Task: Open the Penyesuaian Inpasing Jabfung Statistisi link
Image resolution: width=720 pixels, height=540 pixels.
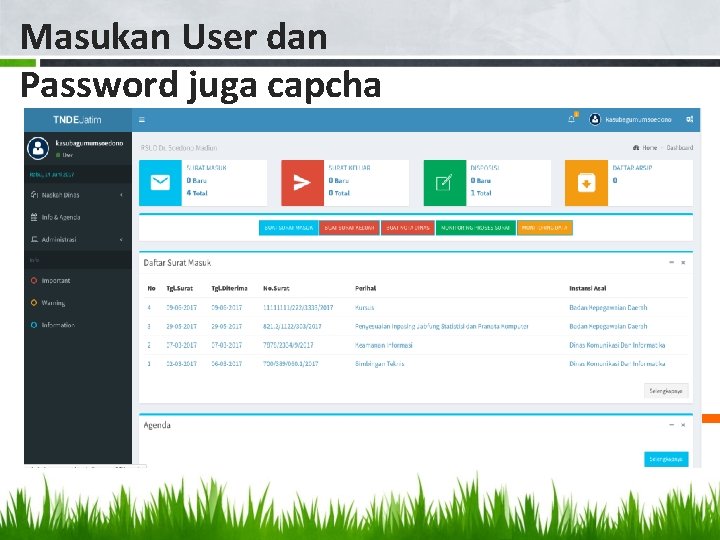Action: [442, 326]
